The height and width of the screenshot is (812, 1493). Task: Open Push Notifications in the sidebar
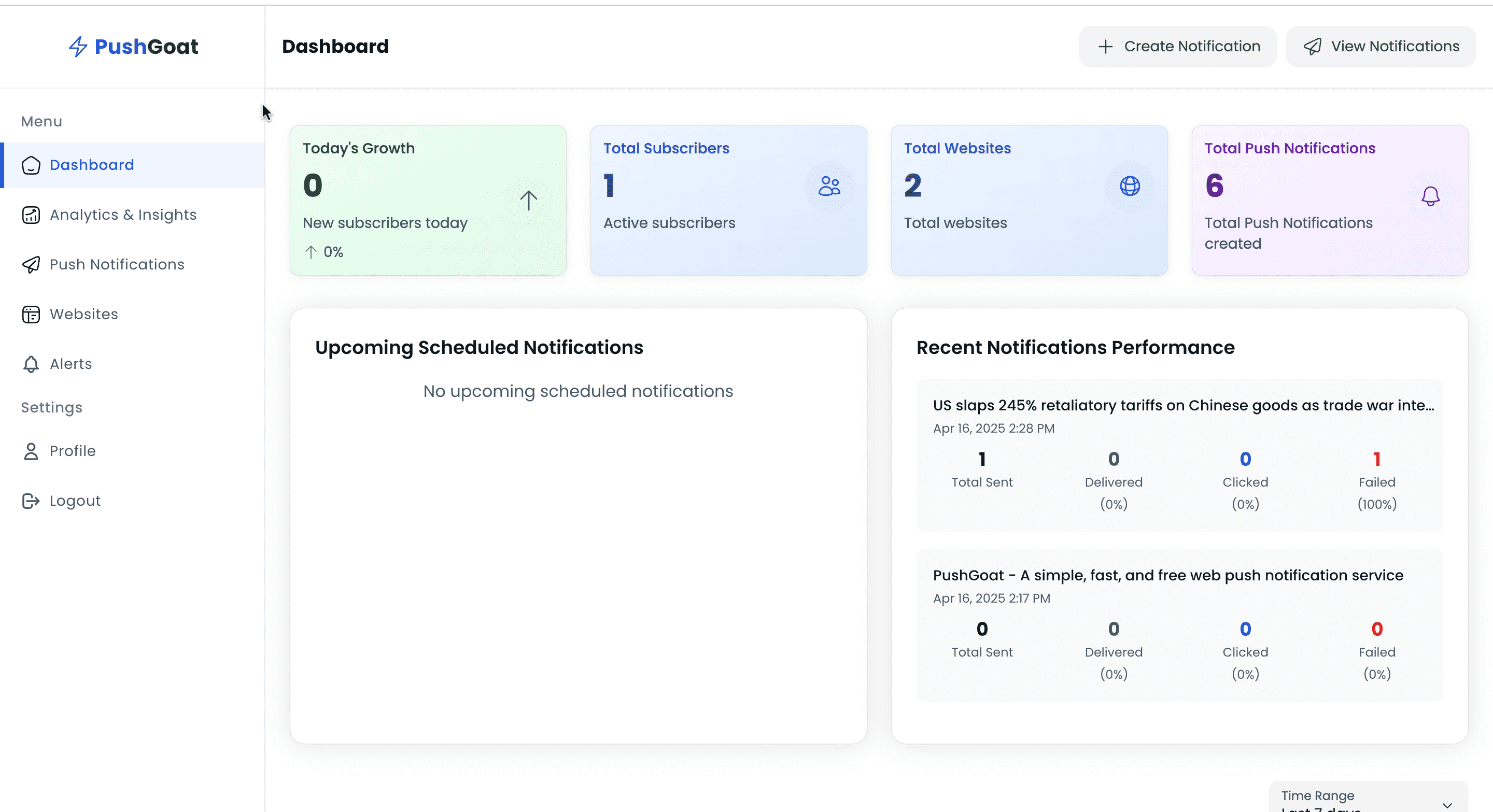point(117,265)
